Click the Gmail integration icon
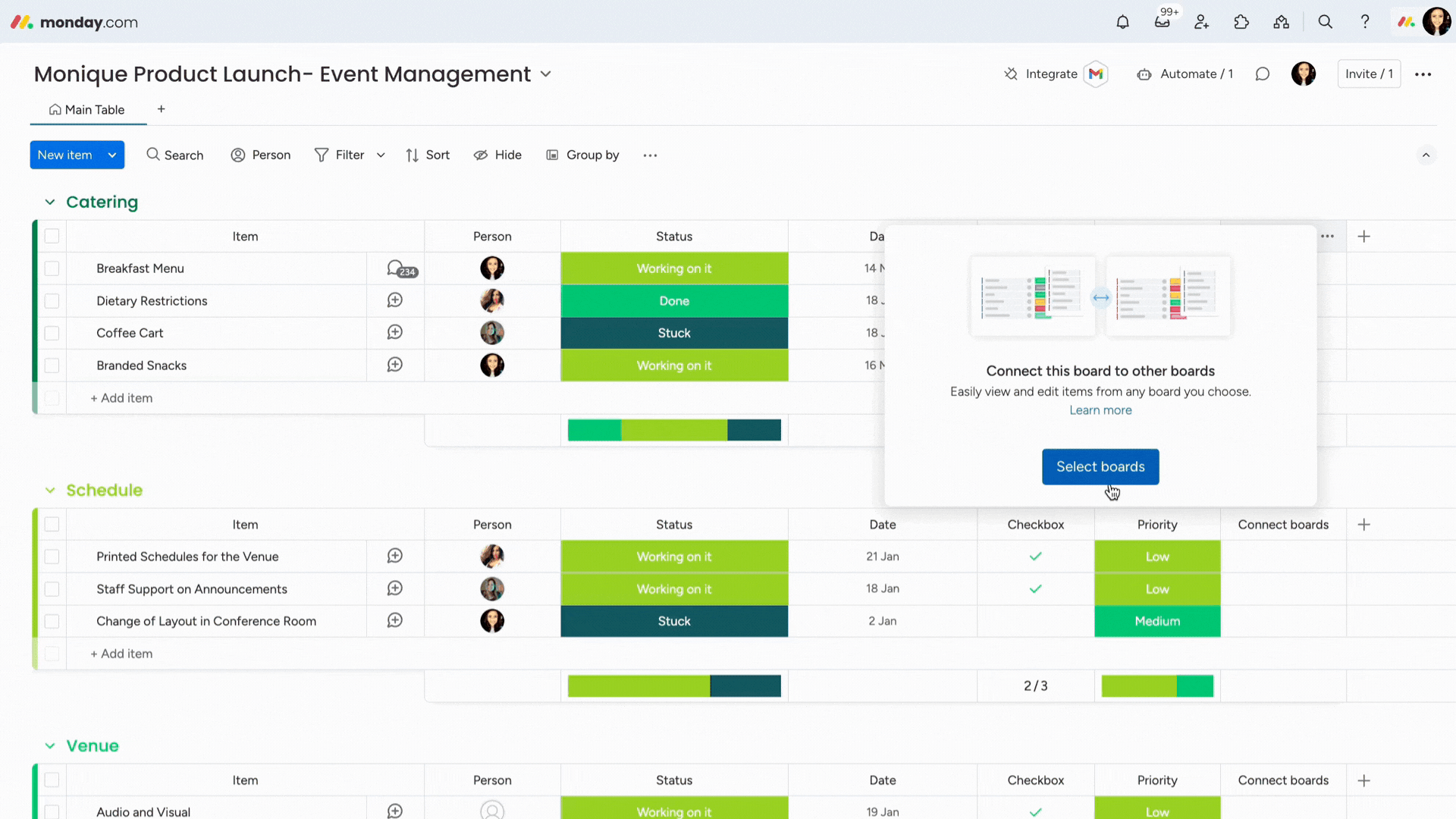This screenshot has width=1456, height=819. click(x=1096, y=74)
